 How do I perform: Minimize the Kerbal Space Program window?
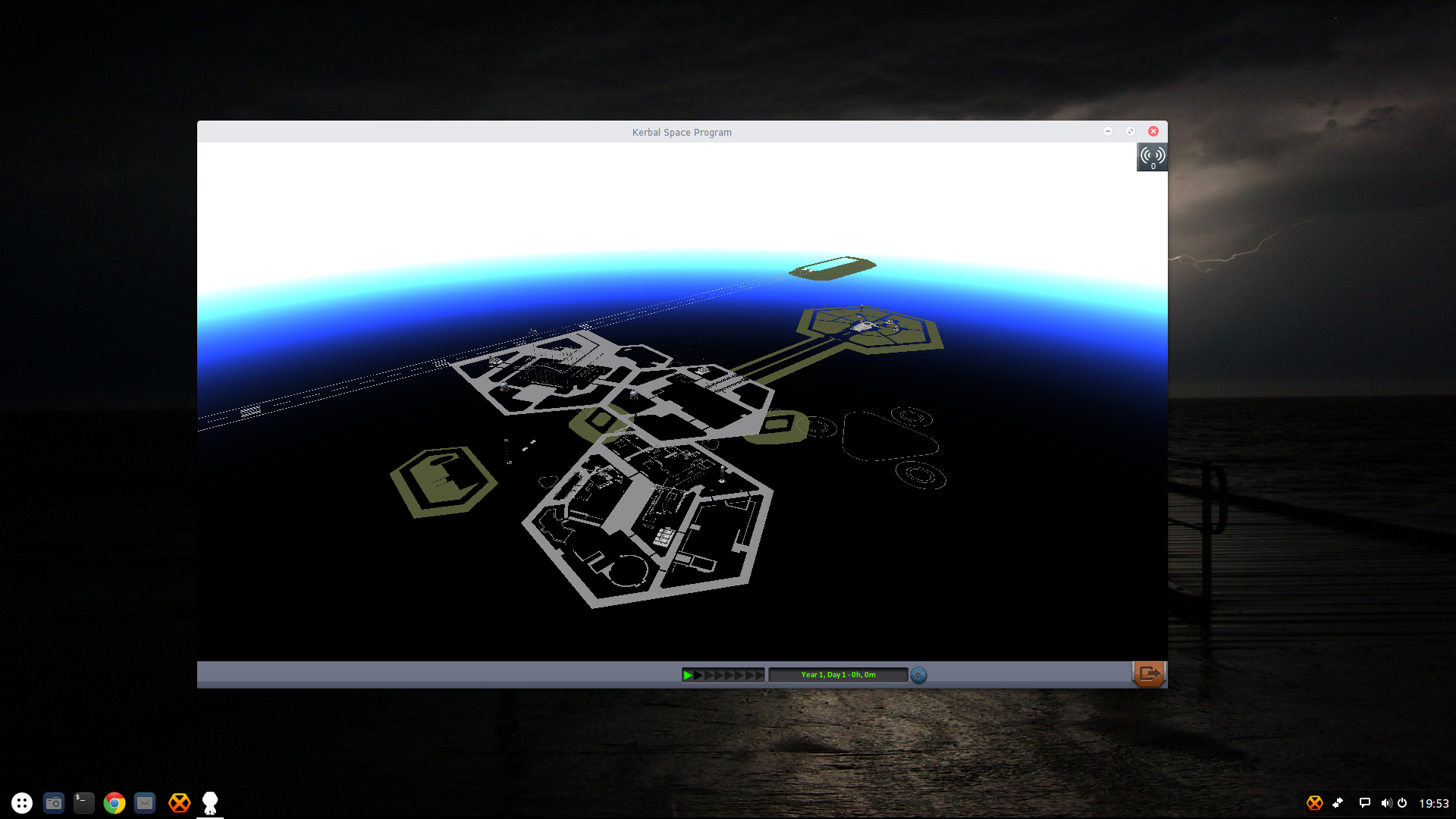click(1108, 131)
